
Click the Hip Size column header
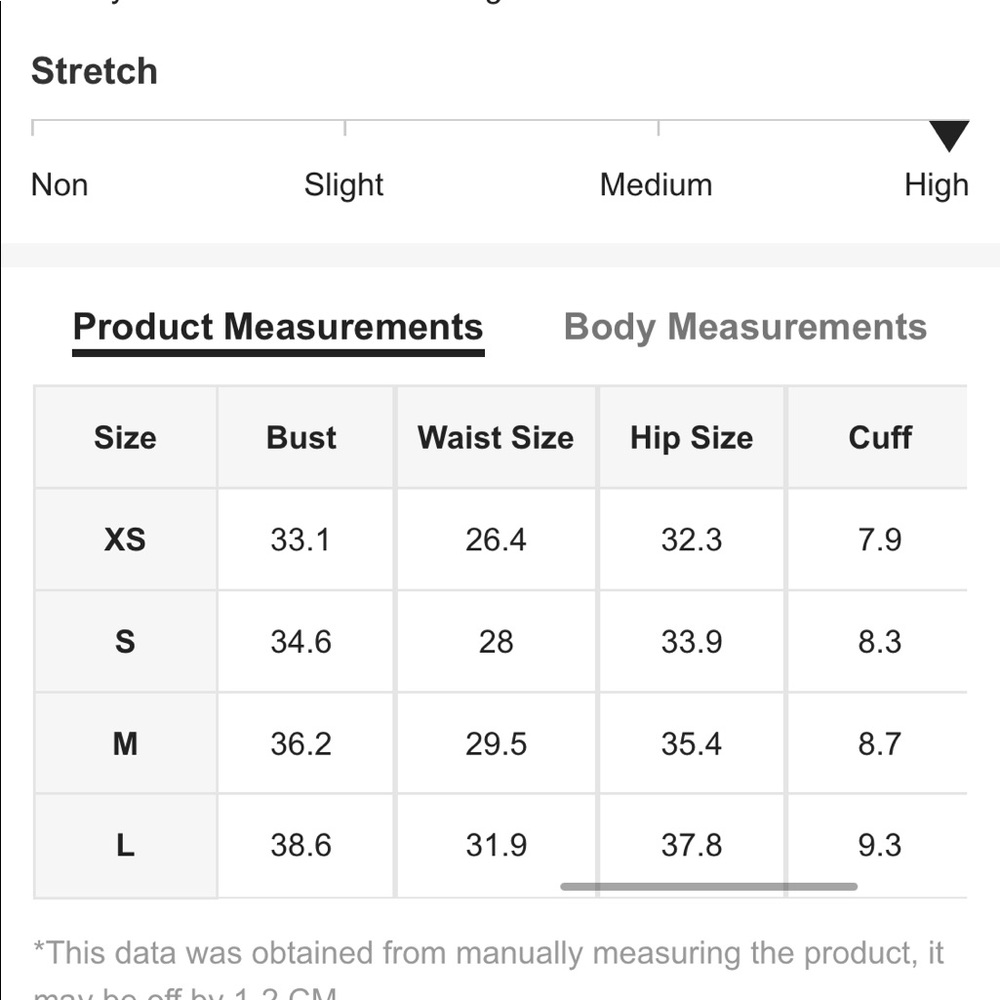pos(691,438)
